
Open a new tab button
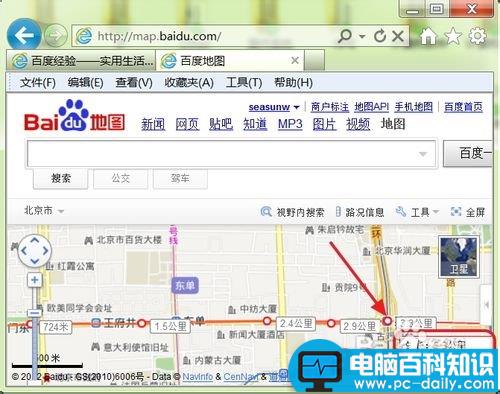click(314, 60)
